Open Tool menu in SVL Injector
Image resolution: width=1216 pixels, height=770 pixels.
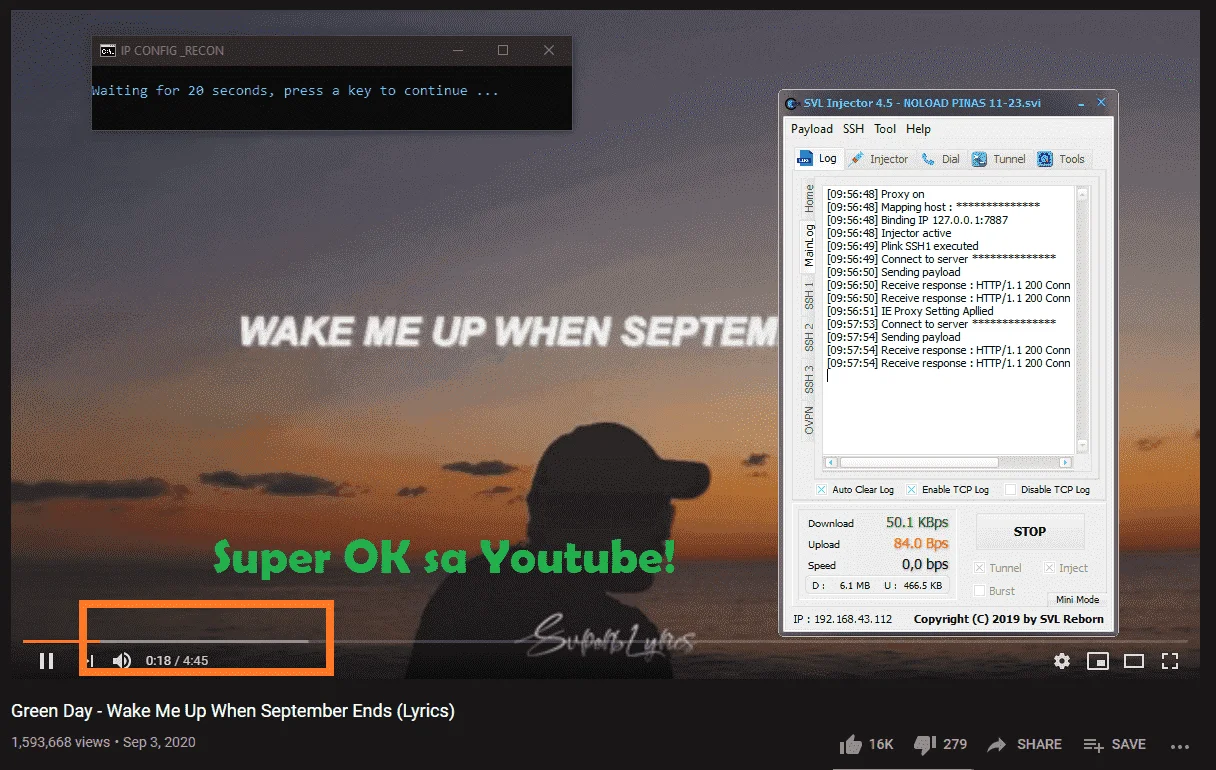click(x=885, y=129)
